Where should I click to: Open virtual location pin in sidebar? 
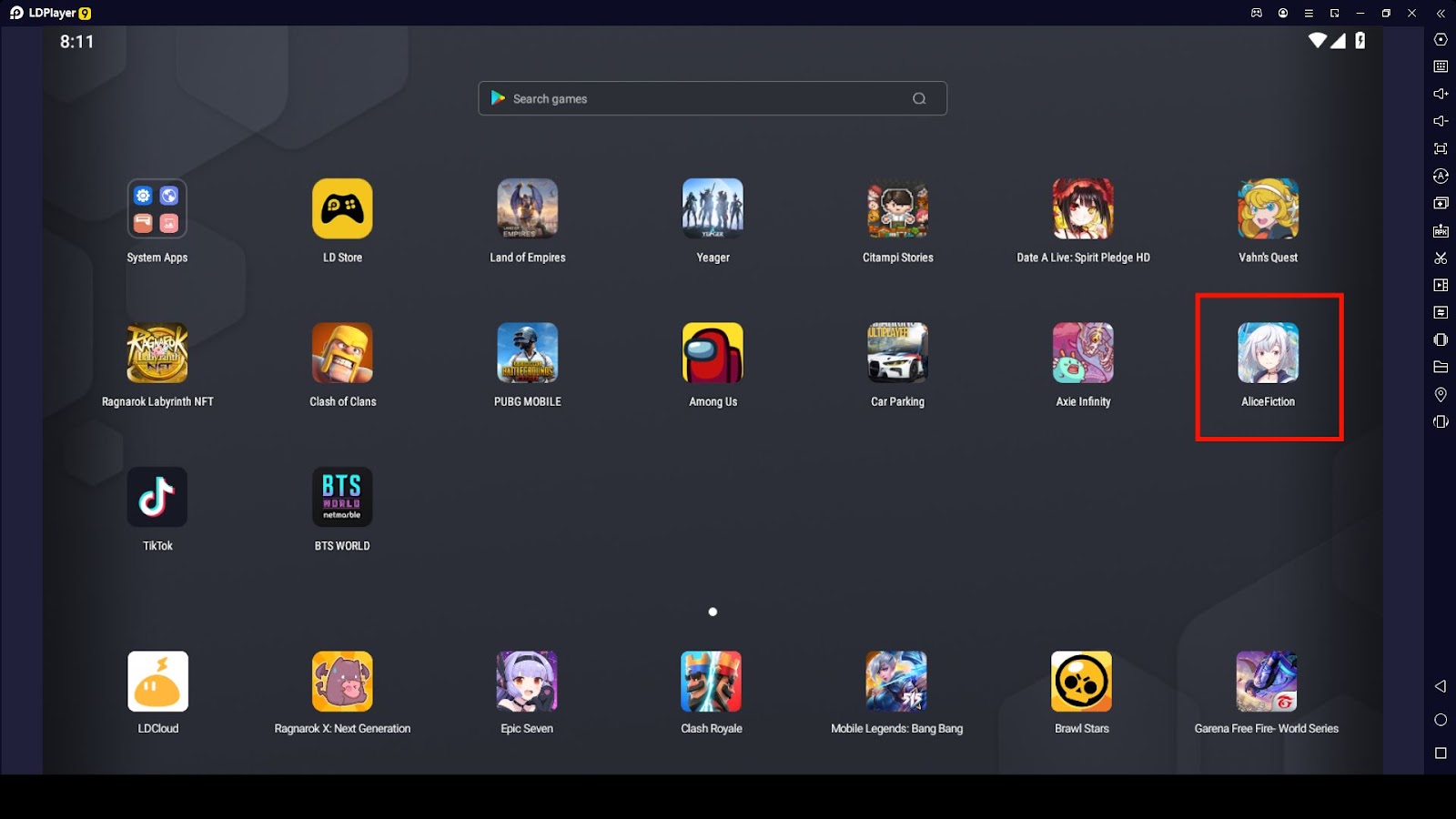(1441, 394)
